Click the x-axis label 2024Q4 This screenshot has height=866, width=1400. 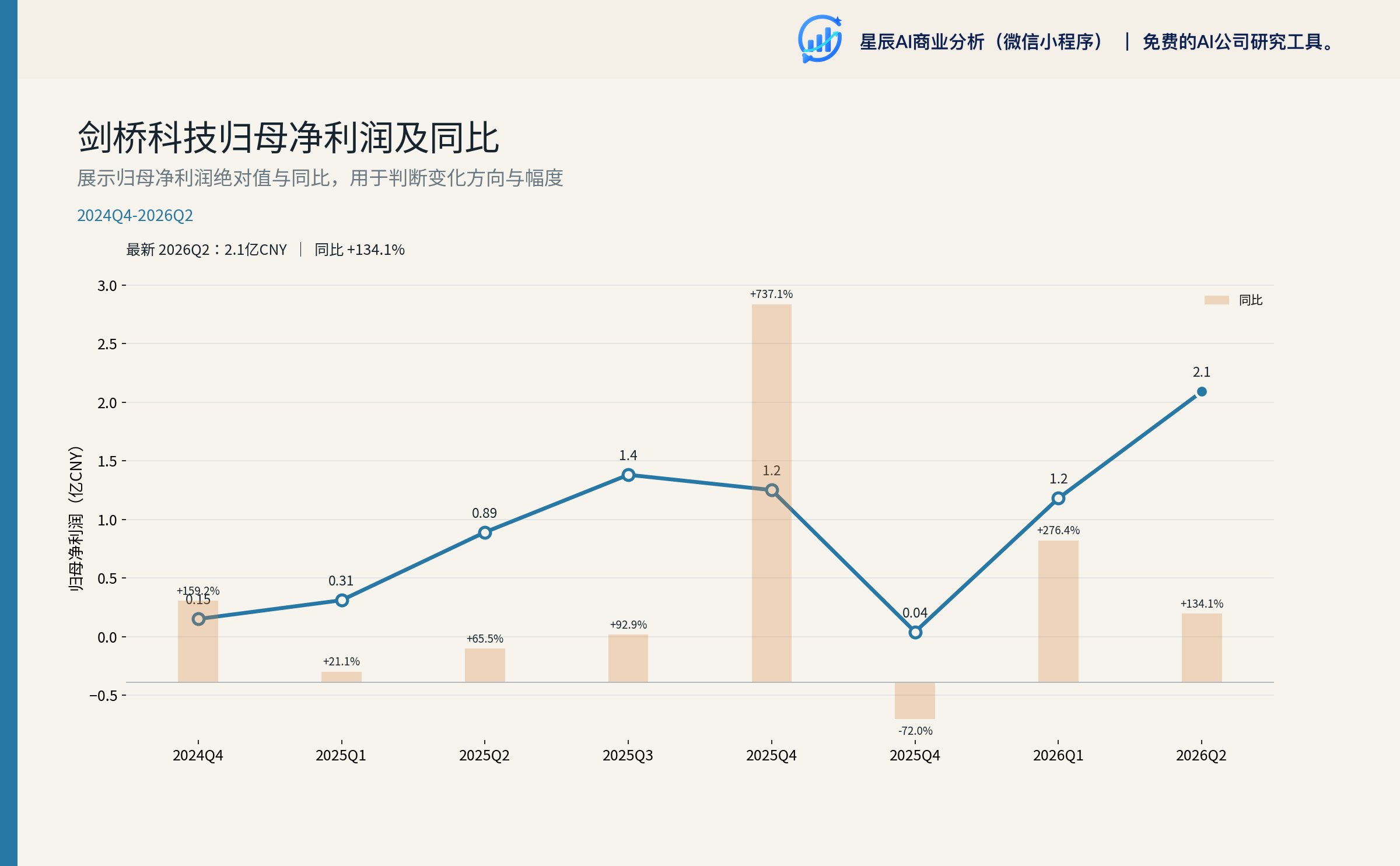point(198,755)
